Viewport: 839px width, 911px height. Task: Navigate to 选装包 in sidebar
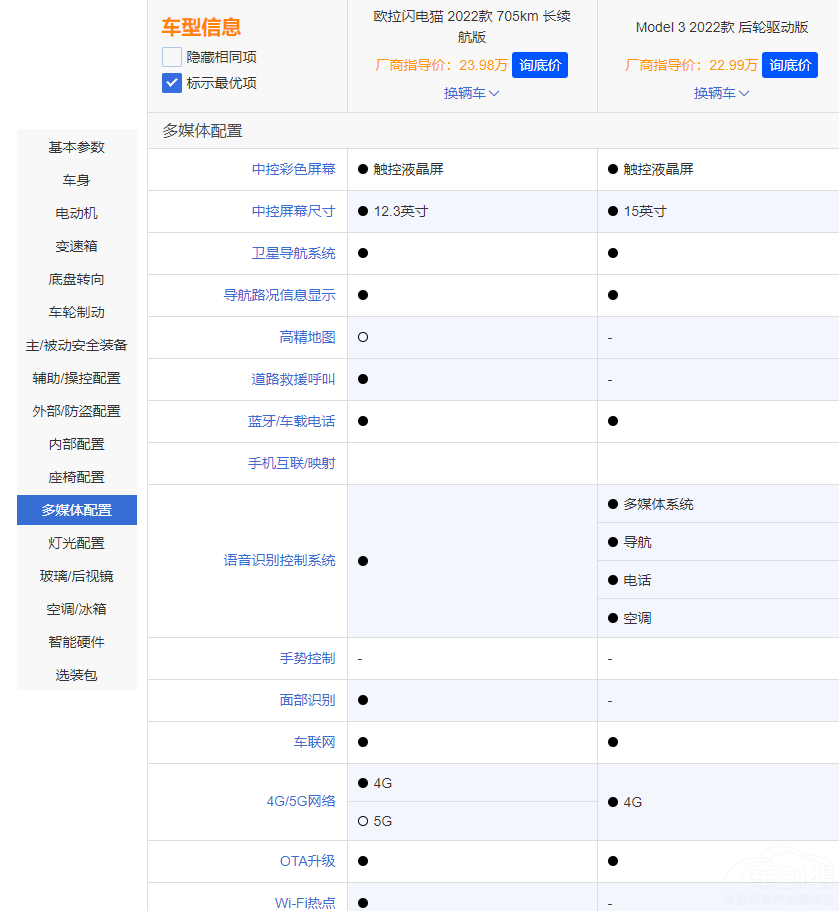click(77, 675)
